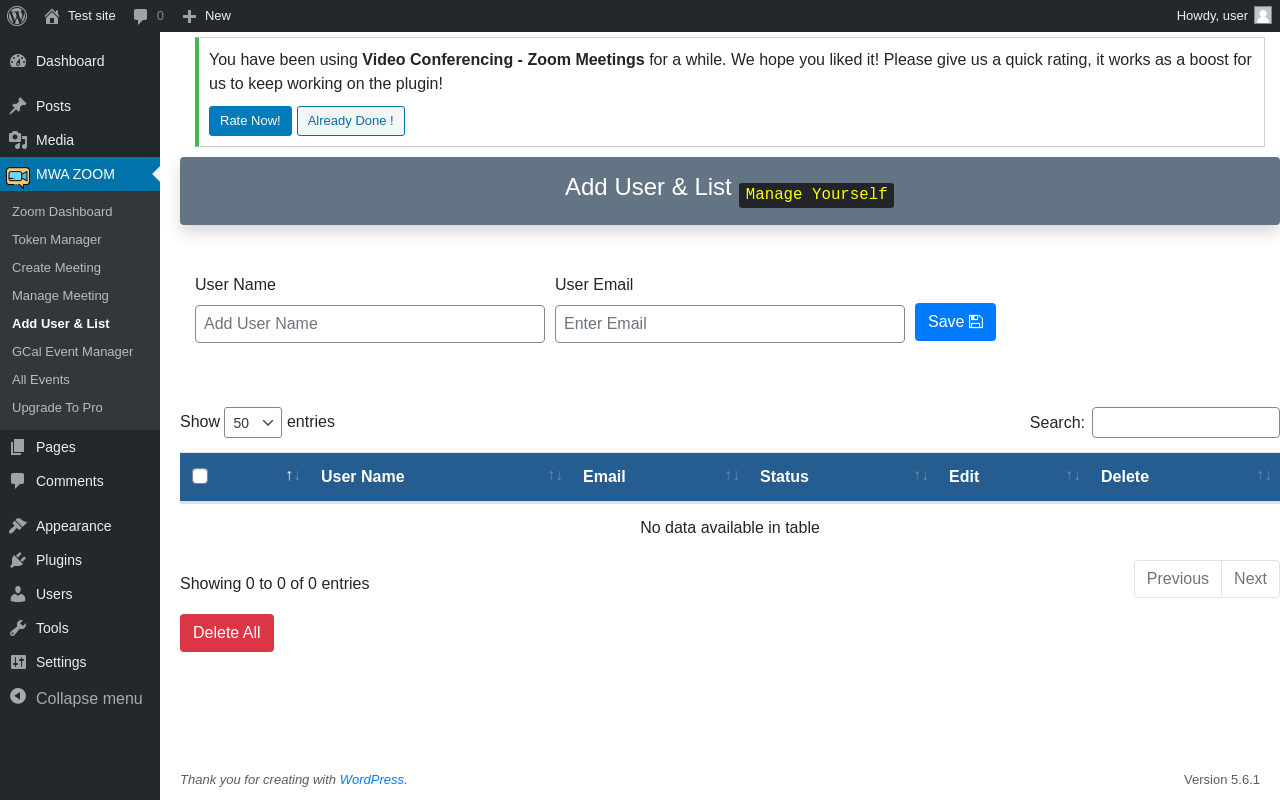Screen dimensions: 1280x800
Task: Open Upgrade To Pro
Action: (x=57, y=408)
